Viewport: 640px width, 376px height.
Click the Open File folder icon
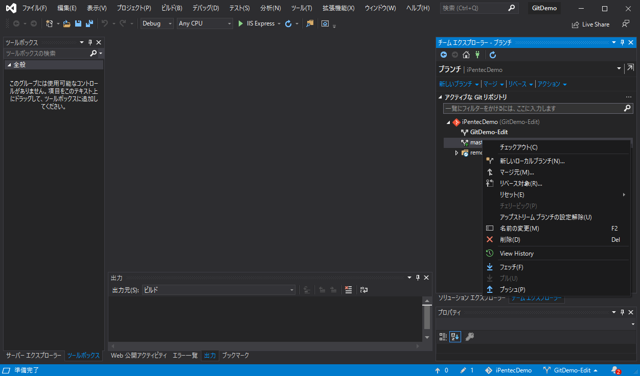67,24
